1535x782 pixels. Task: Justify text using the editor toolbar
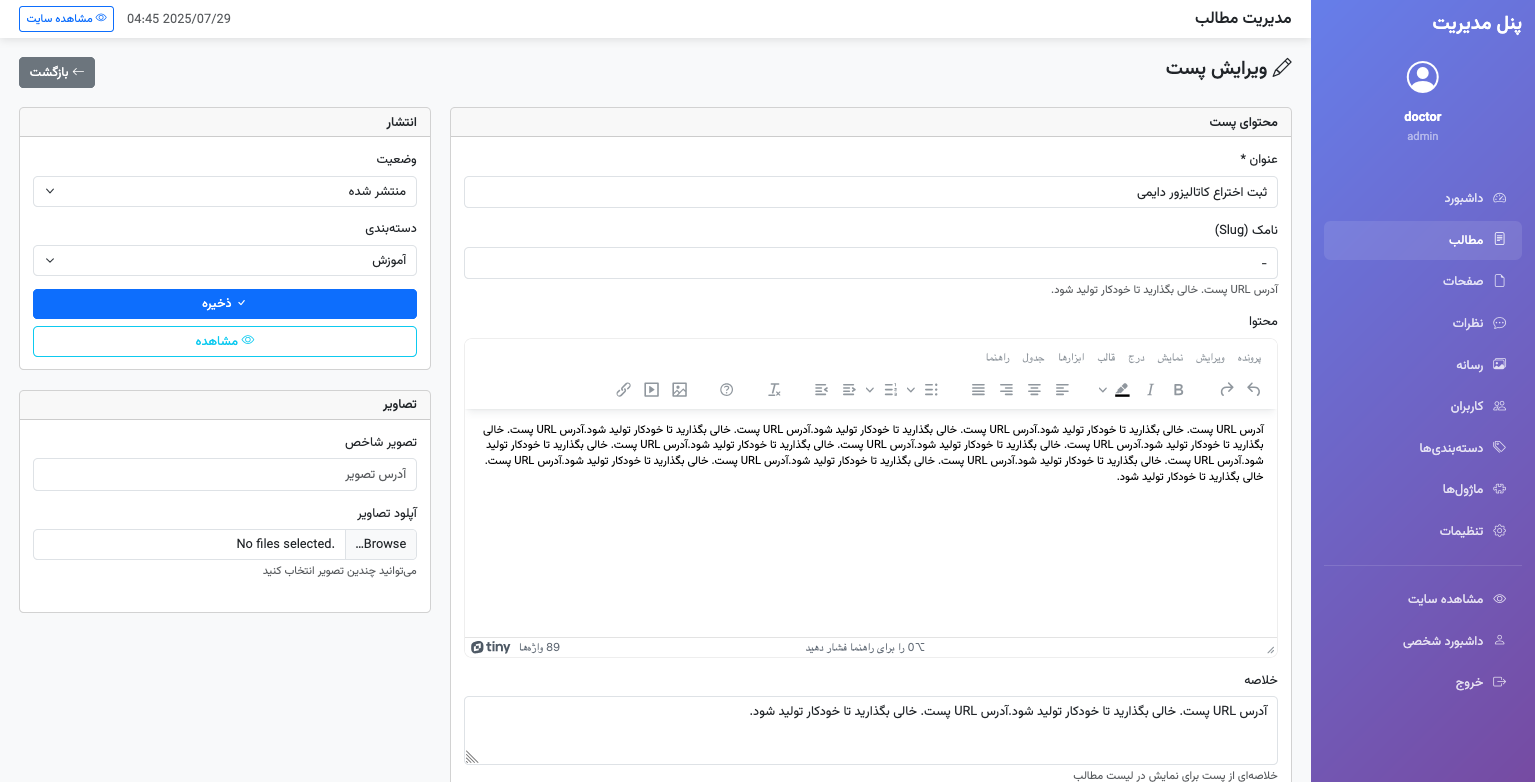point(978,389)
